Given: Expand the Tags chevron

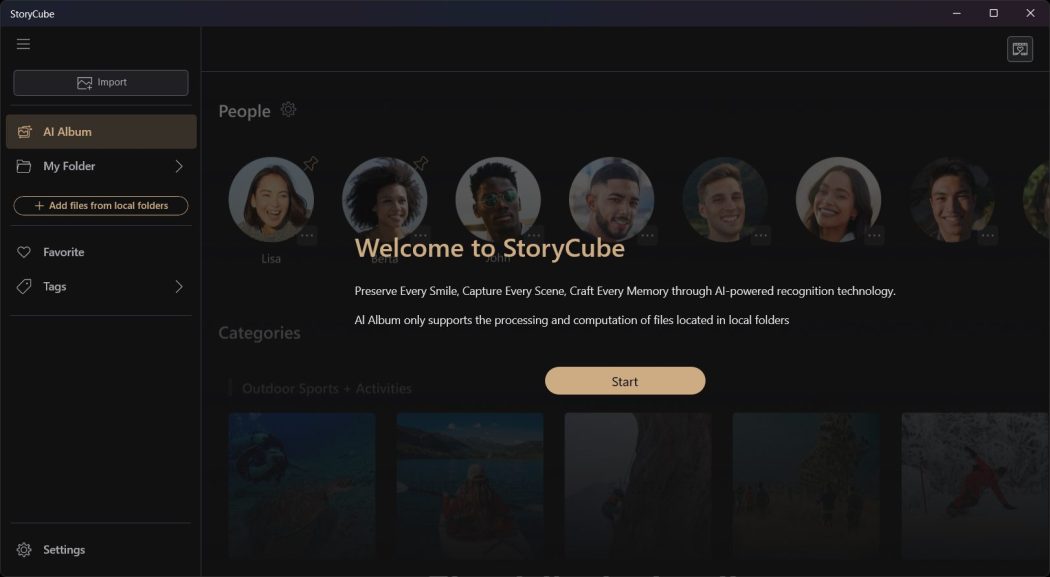Looking at the screenshot, I should pos(179,287).
